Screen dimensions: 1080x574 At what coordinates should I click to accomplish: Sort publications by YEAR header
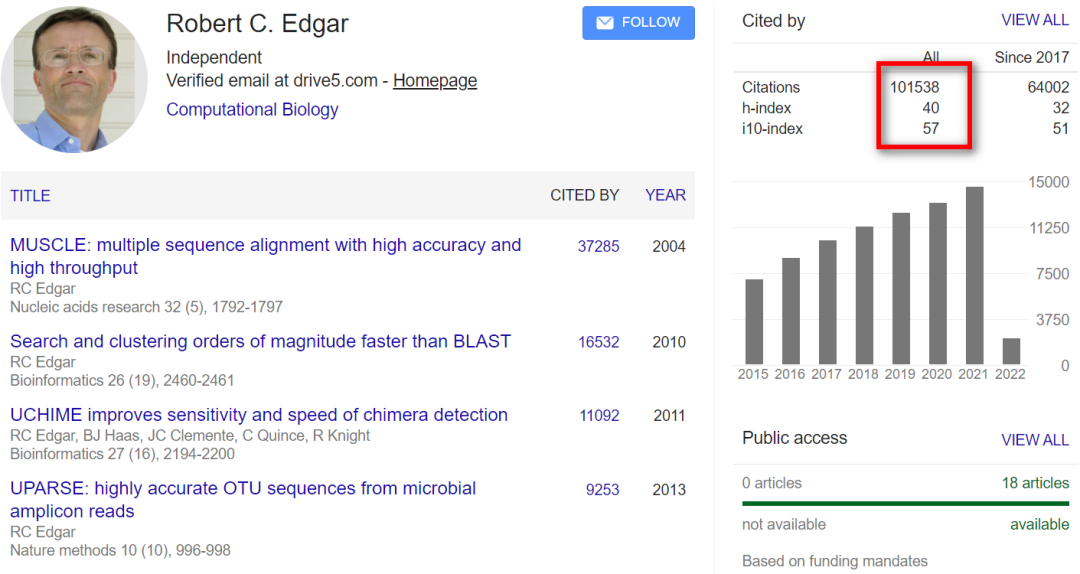point(665,196)
